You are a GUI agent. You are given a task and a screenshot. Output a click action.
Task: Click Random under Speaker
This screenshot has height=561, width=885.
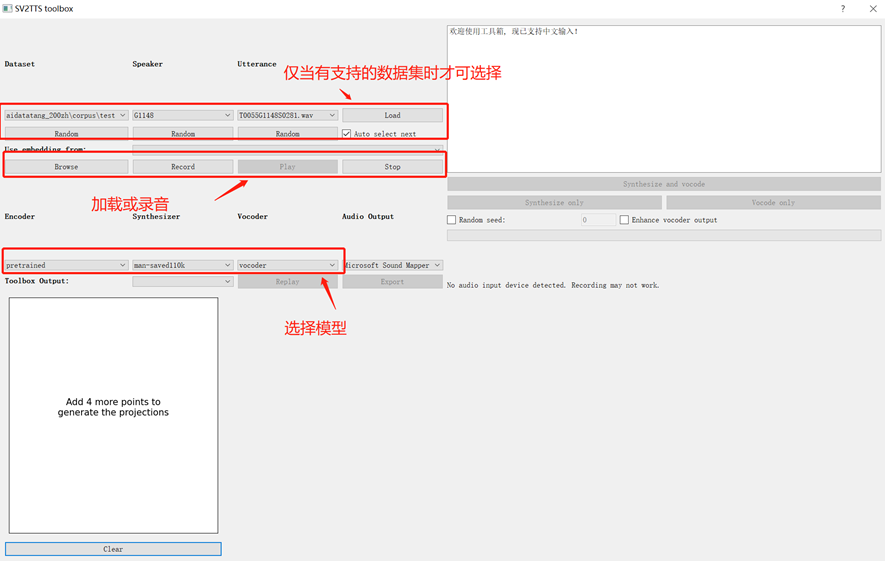click(183, 134)
